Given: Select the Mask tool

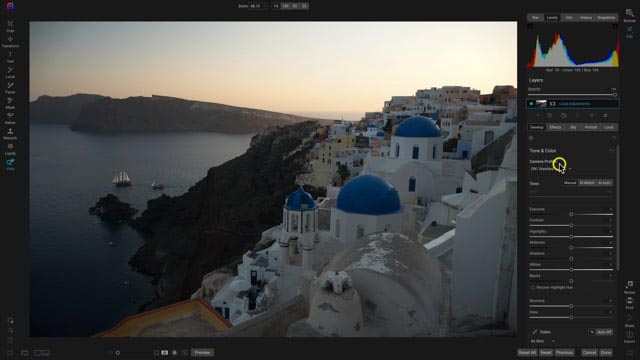Looking at the screenshot, I should (10, 103).
